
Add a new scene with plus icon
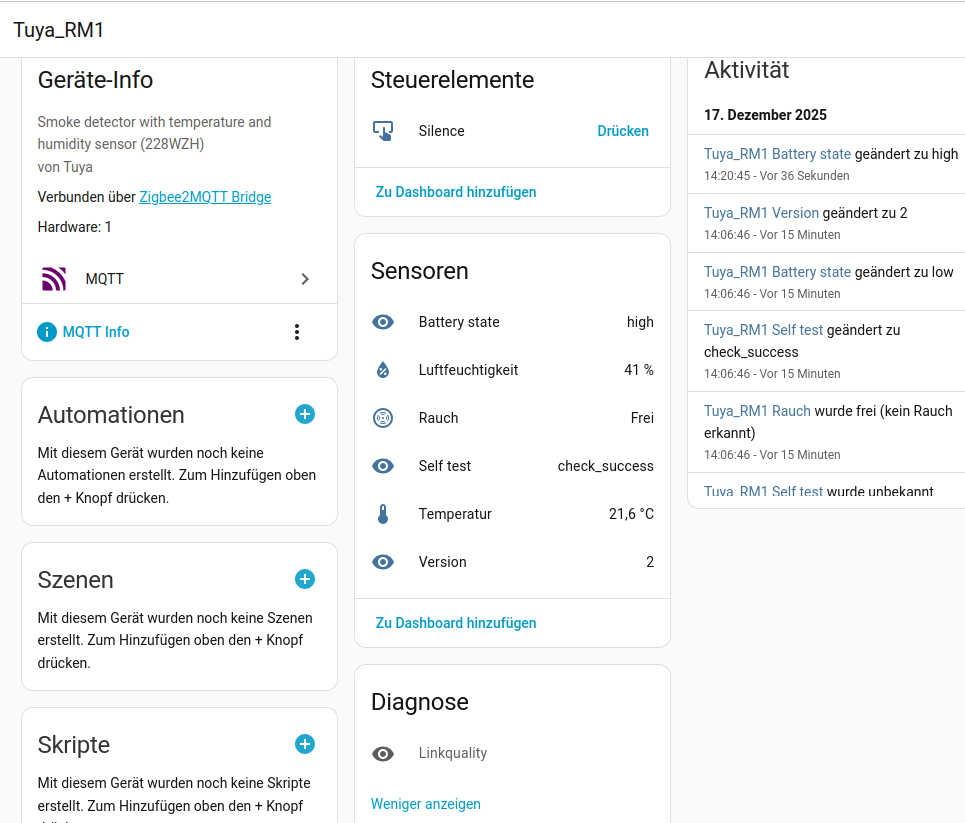click(305, 579)
